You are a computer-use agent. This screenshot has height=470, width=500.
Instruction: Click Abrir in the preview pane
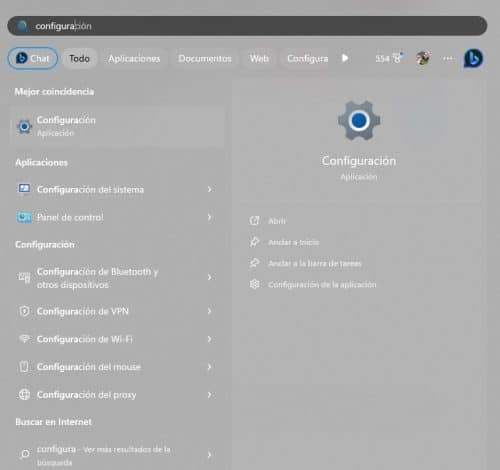[277, 221]
